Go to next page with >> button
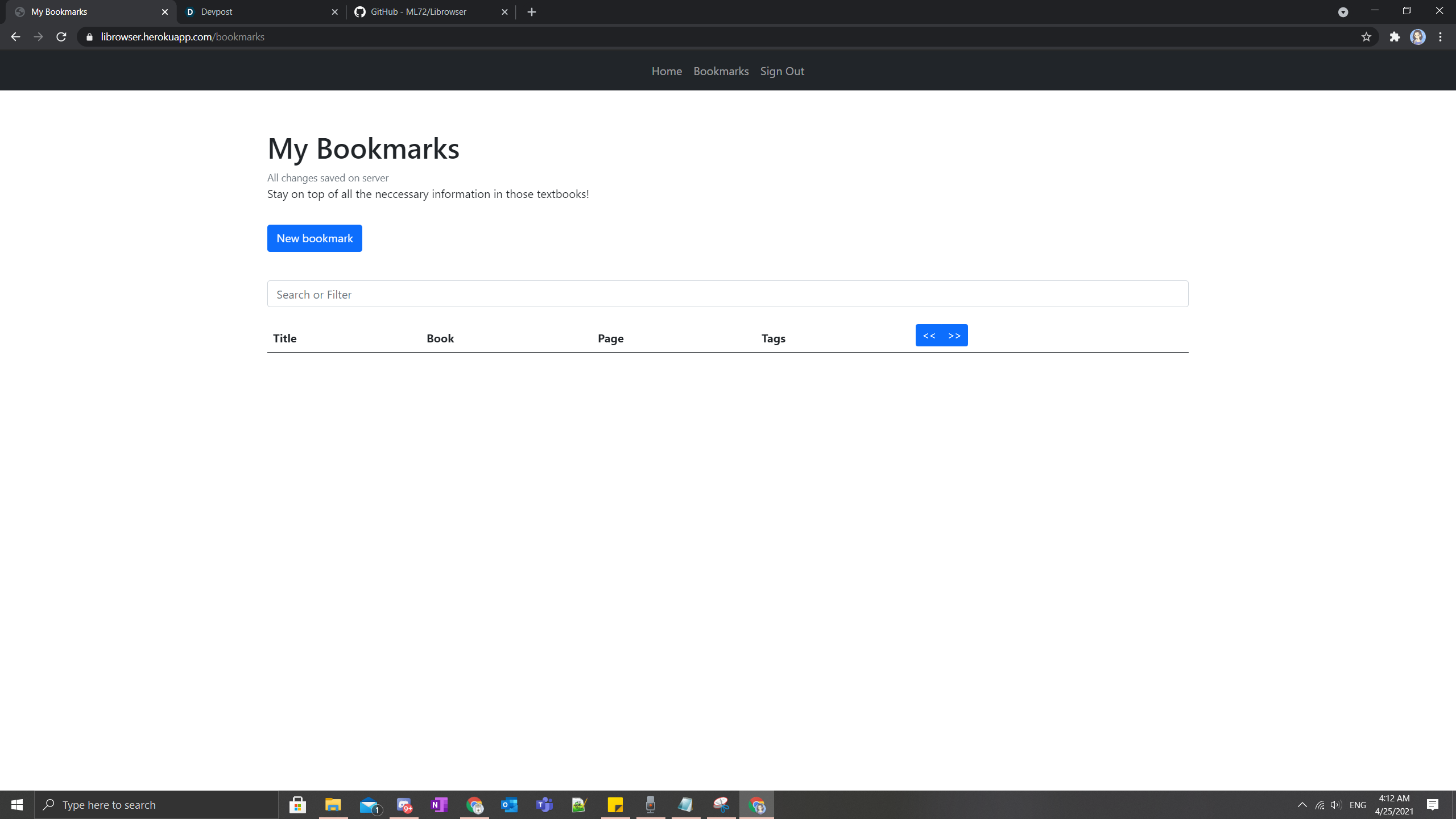1456x819 pixels. [954, 336]
